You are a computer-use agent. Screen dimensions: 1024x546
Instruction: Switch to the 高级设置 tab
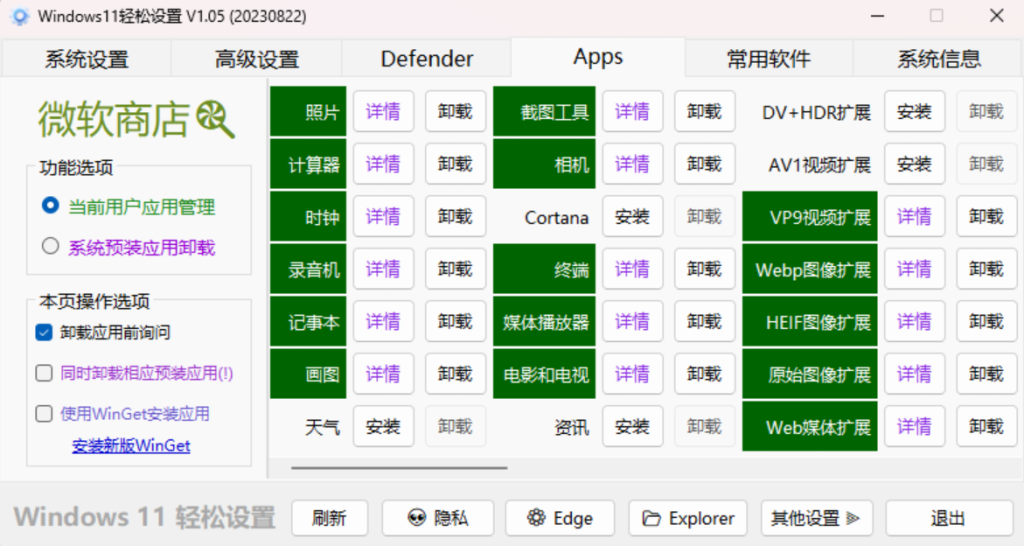257,59
